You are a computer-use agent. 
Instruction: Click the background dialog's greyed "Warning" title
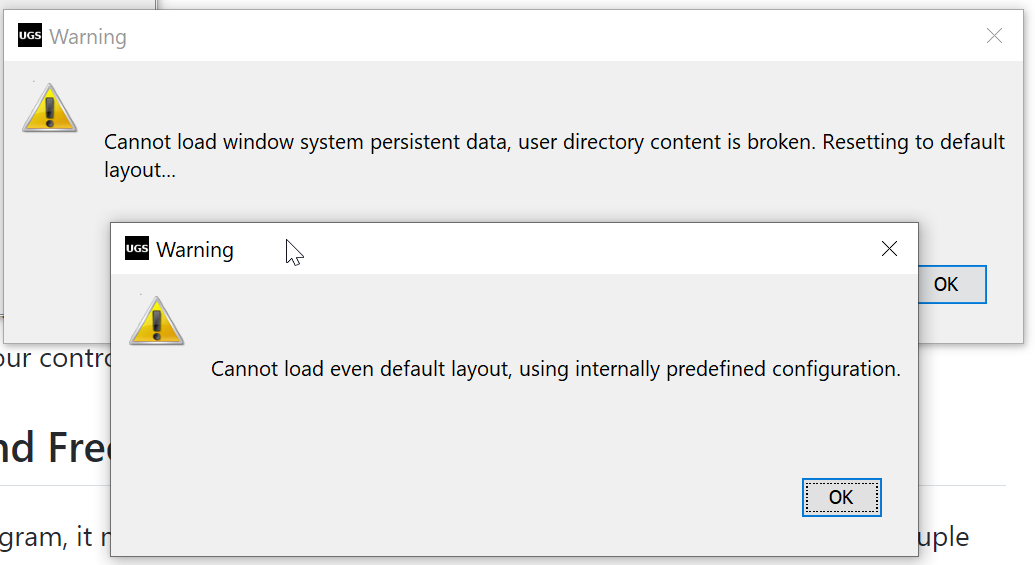click(x=88, y=38)
